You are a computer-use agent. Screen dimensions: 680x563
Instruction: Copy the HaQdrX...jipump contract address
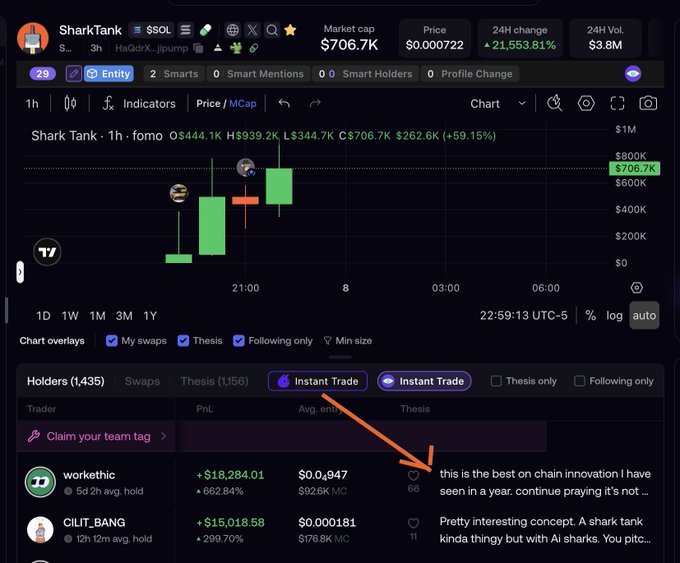tap(198, 48)
